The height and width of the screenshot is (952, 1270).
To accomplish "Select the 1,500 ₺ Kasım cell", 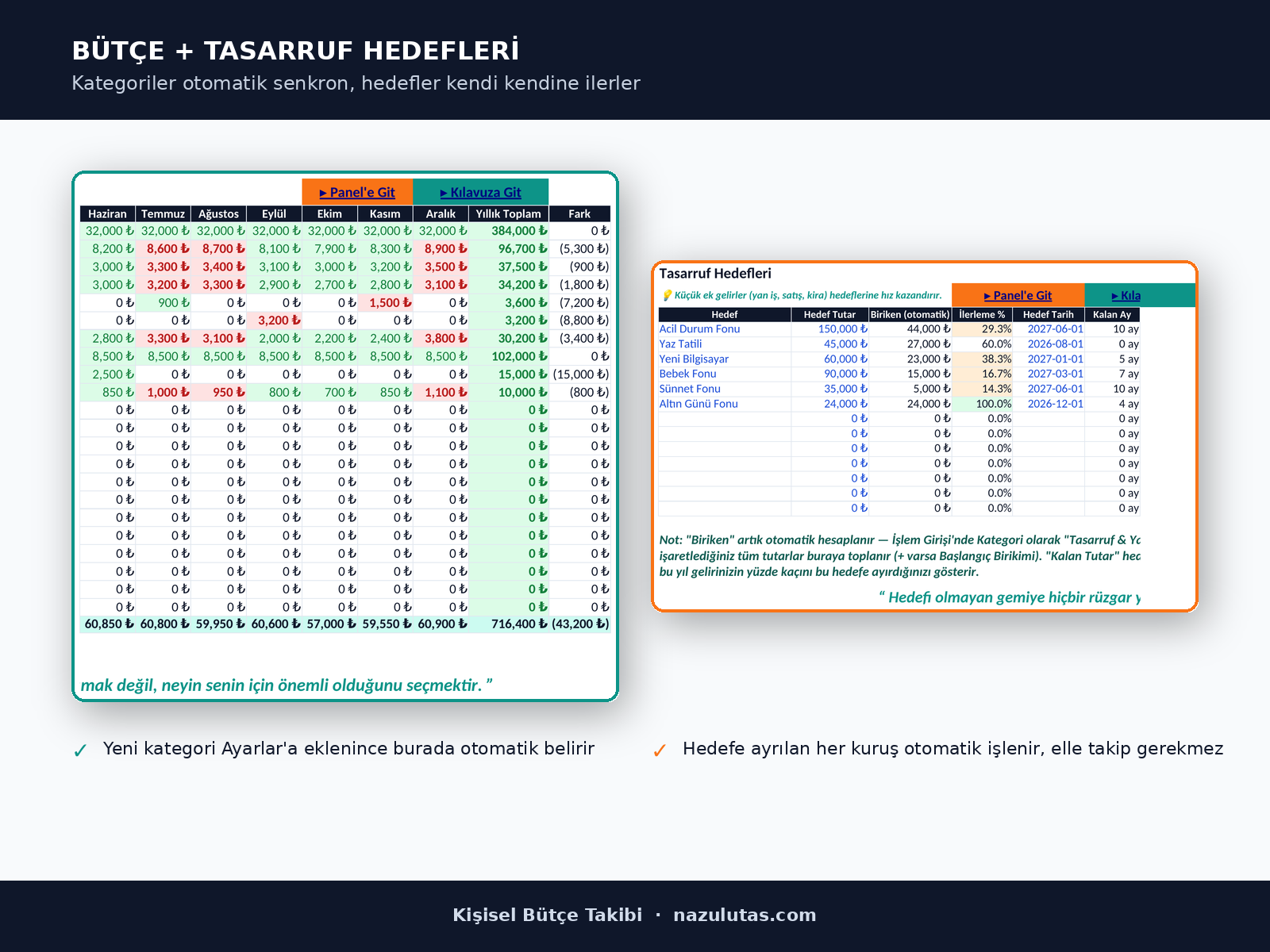I will tap(386, 303).
